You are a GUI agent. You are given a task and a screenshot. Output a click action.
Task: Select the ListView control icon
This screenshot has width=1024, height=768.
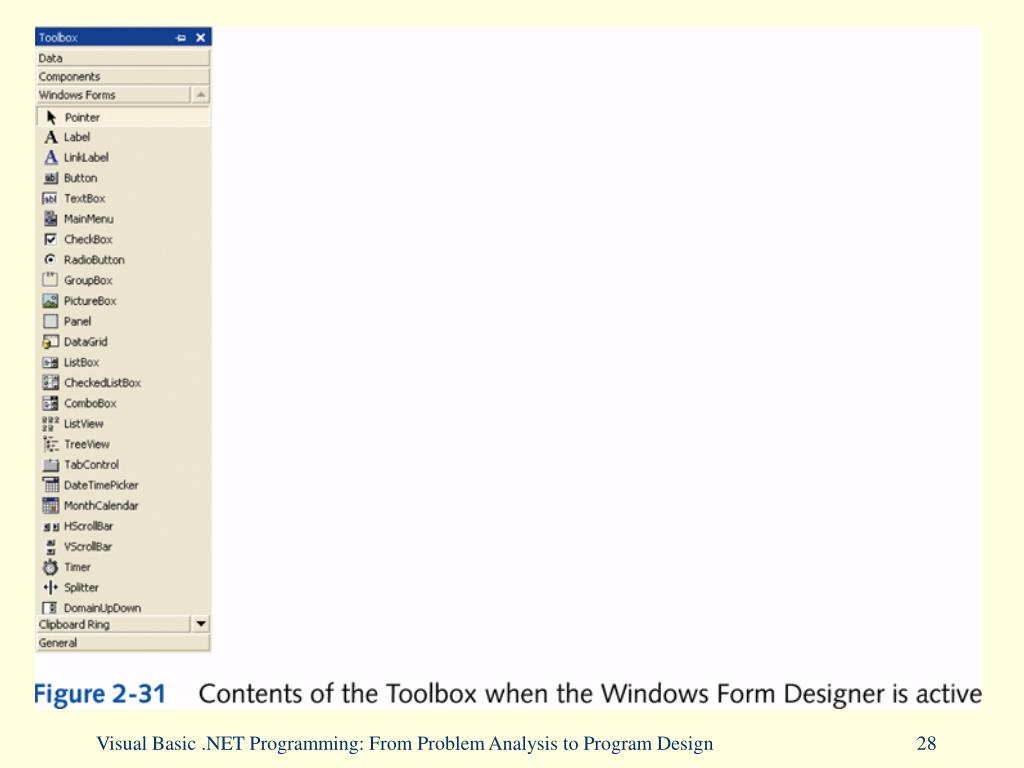50,424
